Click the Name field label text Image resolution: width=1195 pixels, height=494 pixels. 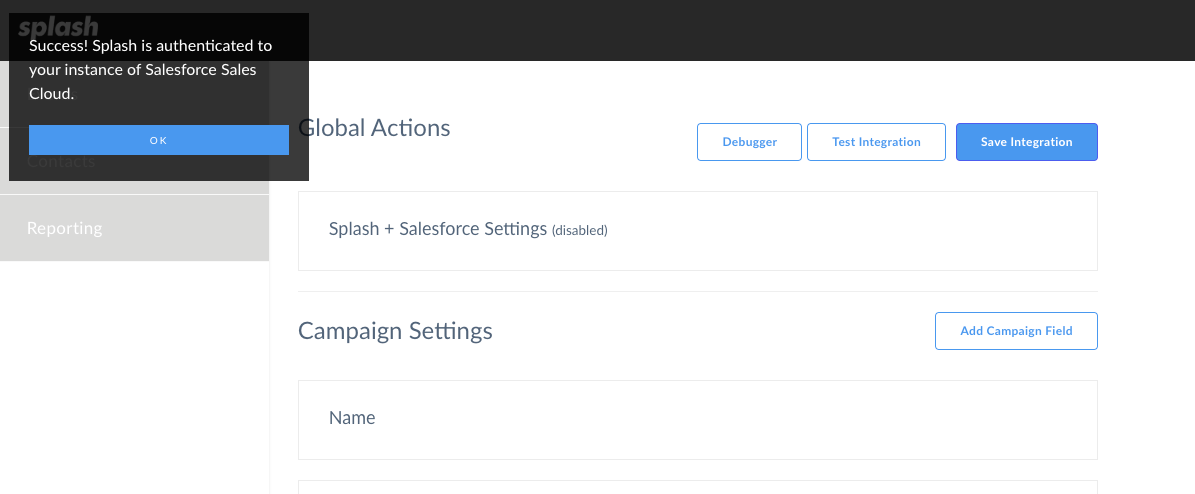pos(351,418)
